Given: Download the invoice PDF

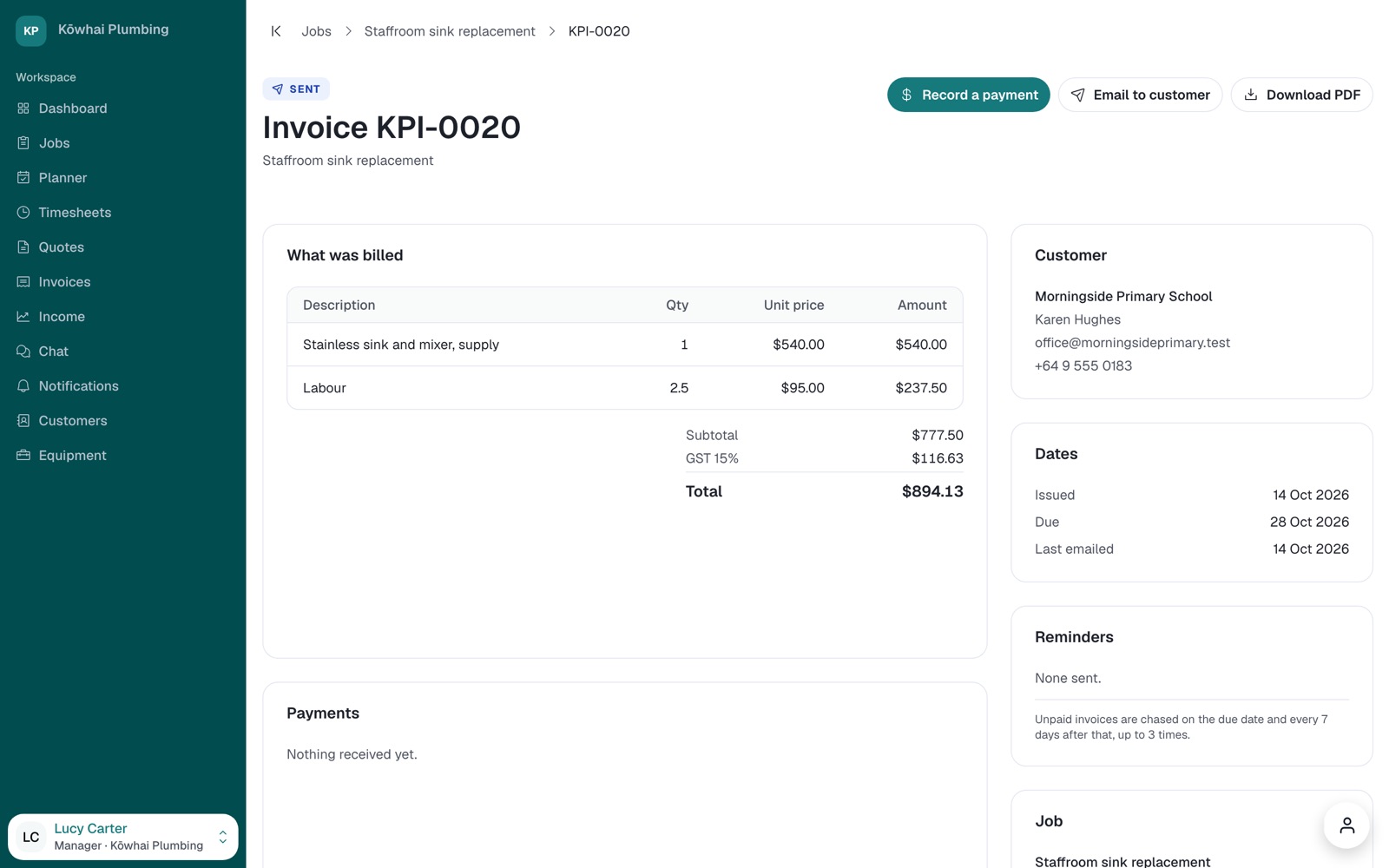Looking at the screenshot, I should coord(1301,95).
